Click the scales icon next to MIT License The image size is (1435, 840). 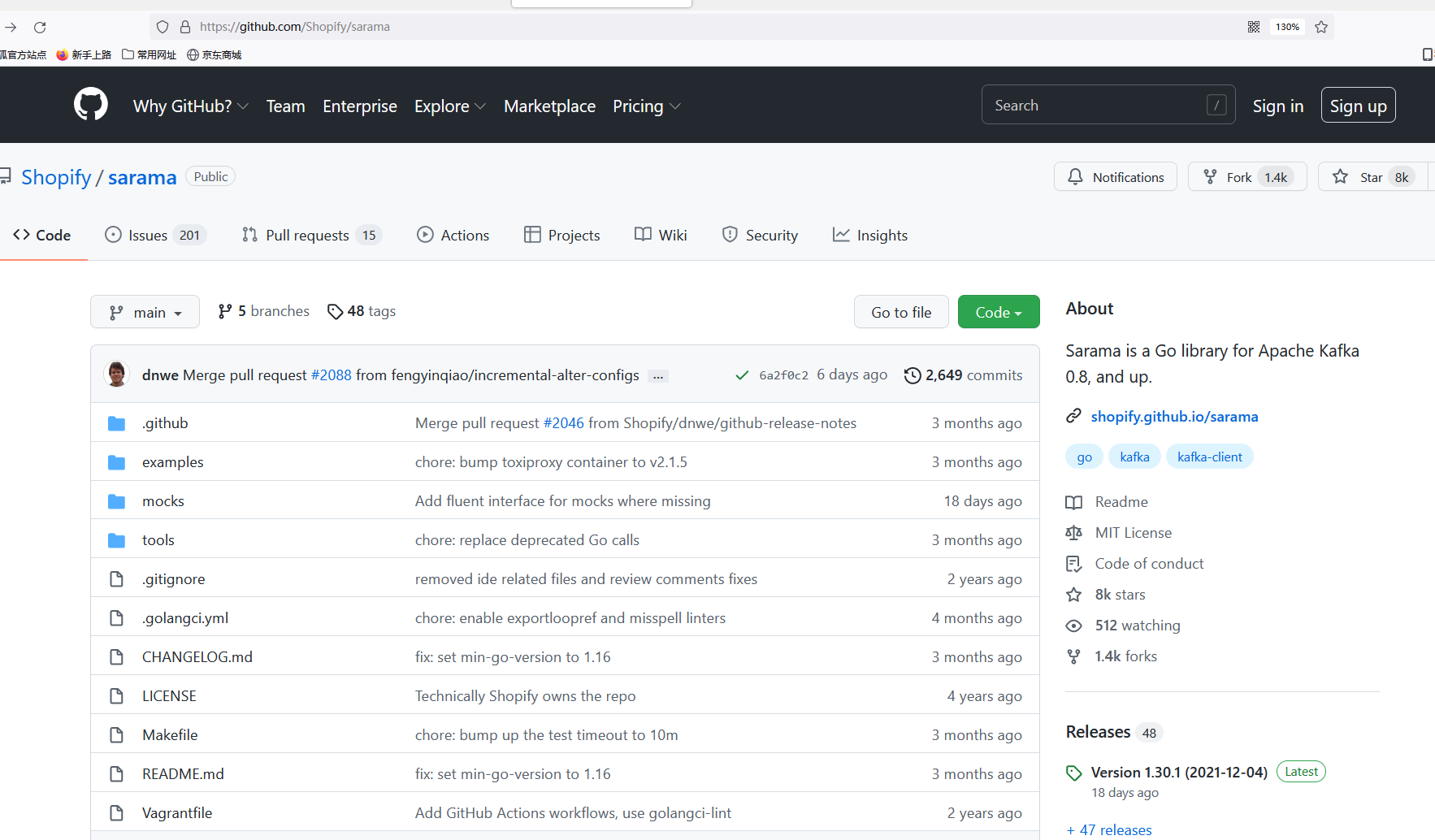[x=1073, y=533]
